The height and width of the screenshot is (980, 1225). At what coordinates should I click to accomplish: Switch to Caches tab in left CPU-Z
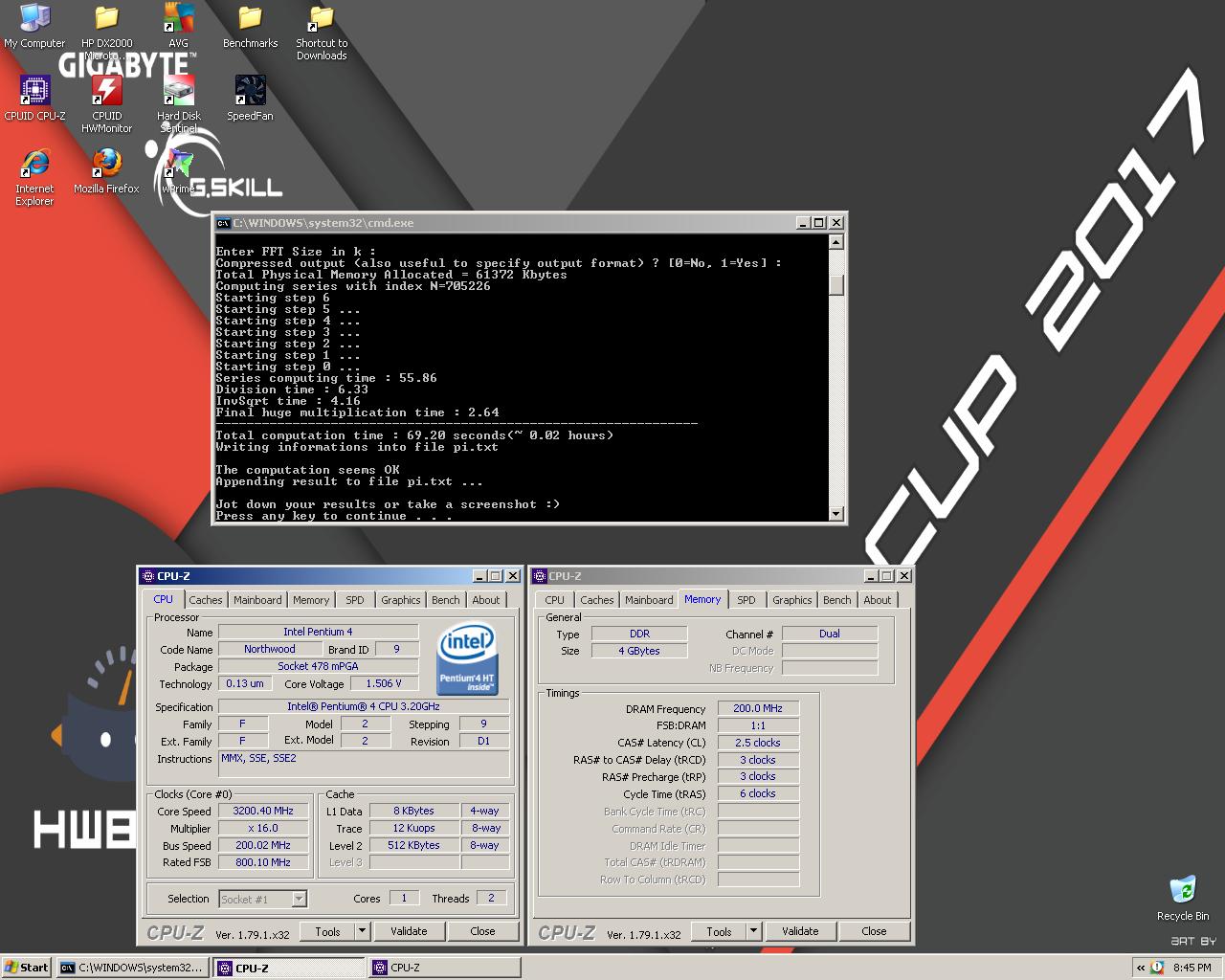pos(206,600)
